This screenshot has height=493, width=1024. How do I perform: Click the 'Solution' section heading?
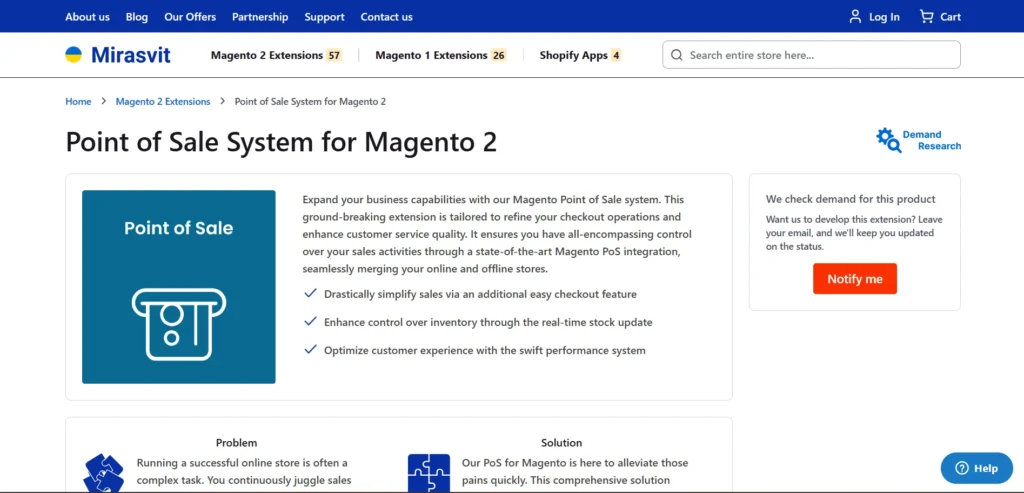pos(562,443)
